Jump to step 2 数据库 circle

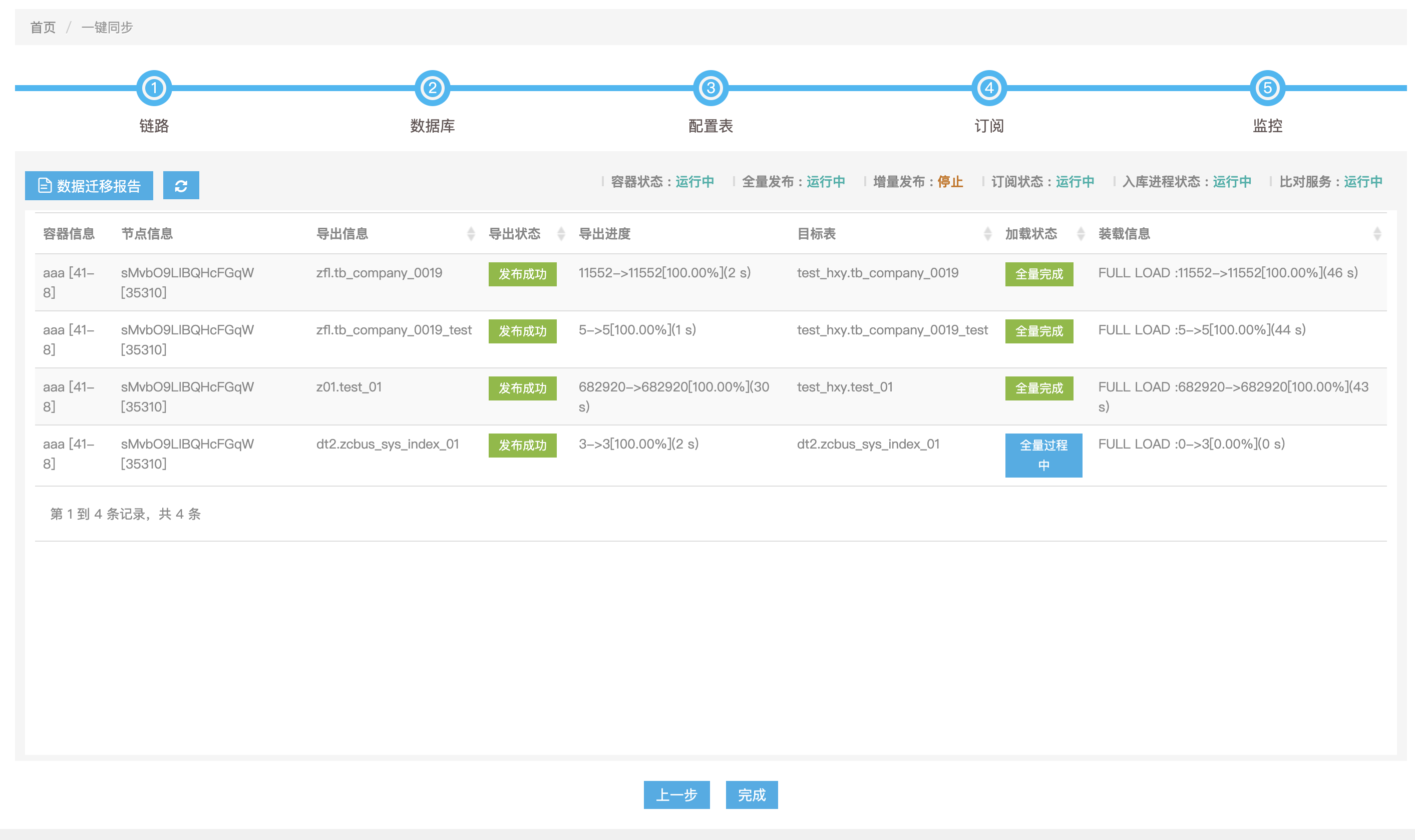click(x=432, y=88)
